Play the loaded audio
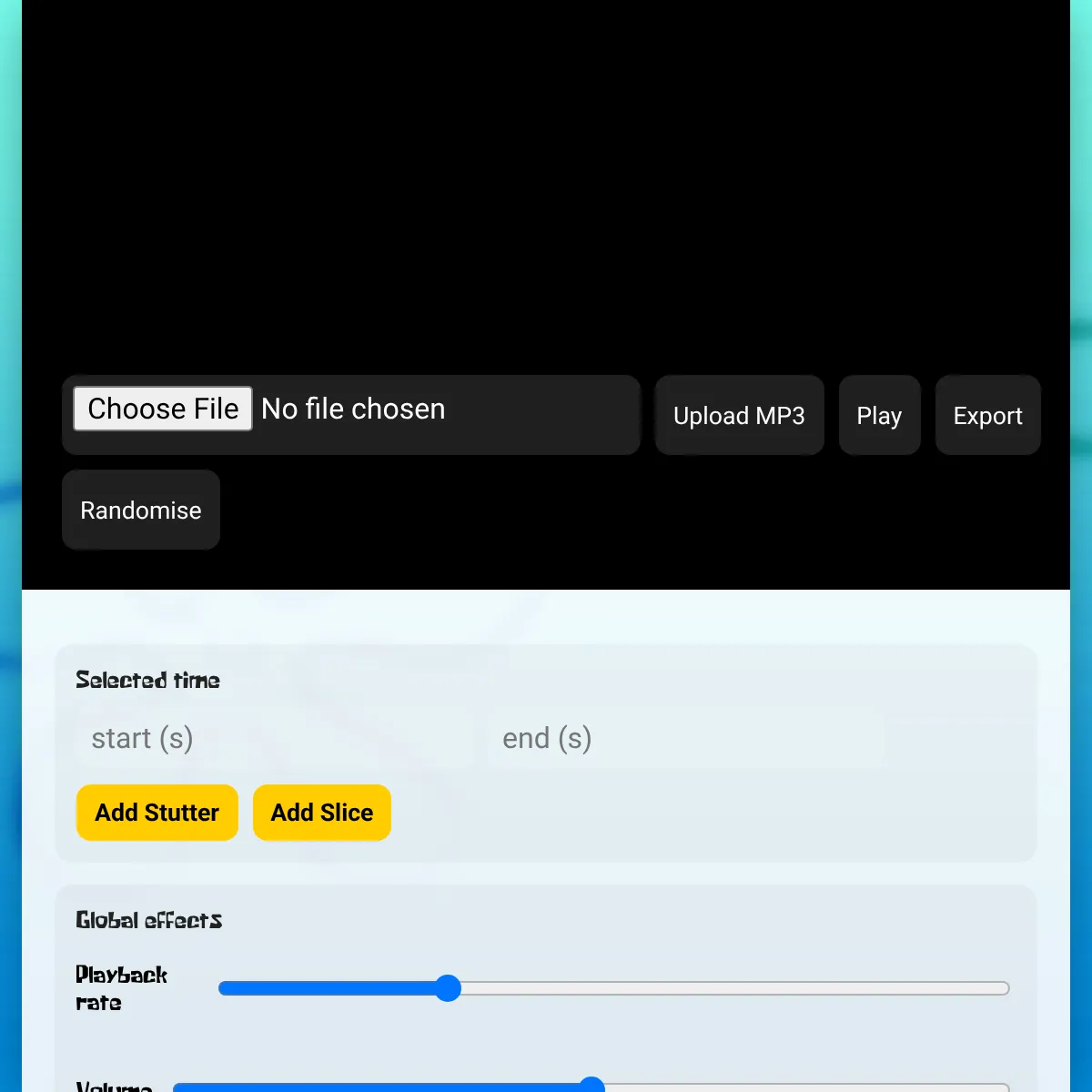1092x1092 pixels. point(879,416)
